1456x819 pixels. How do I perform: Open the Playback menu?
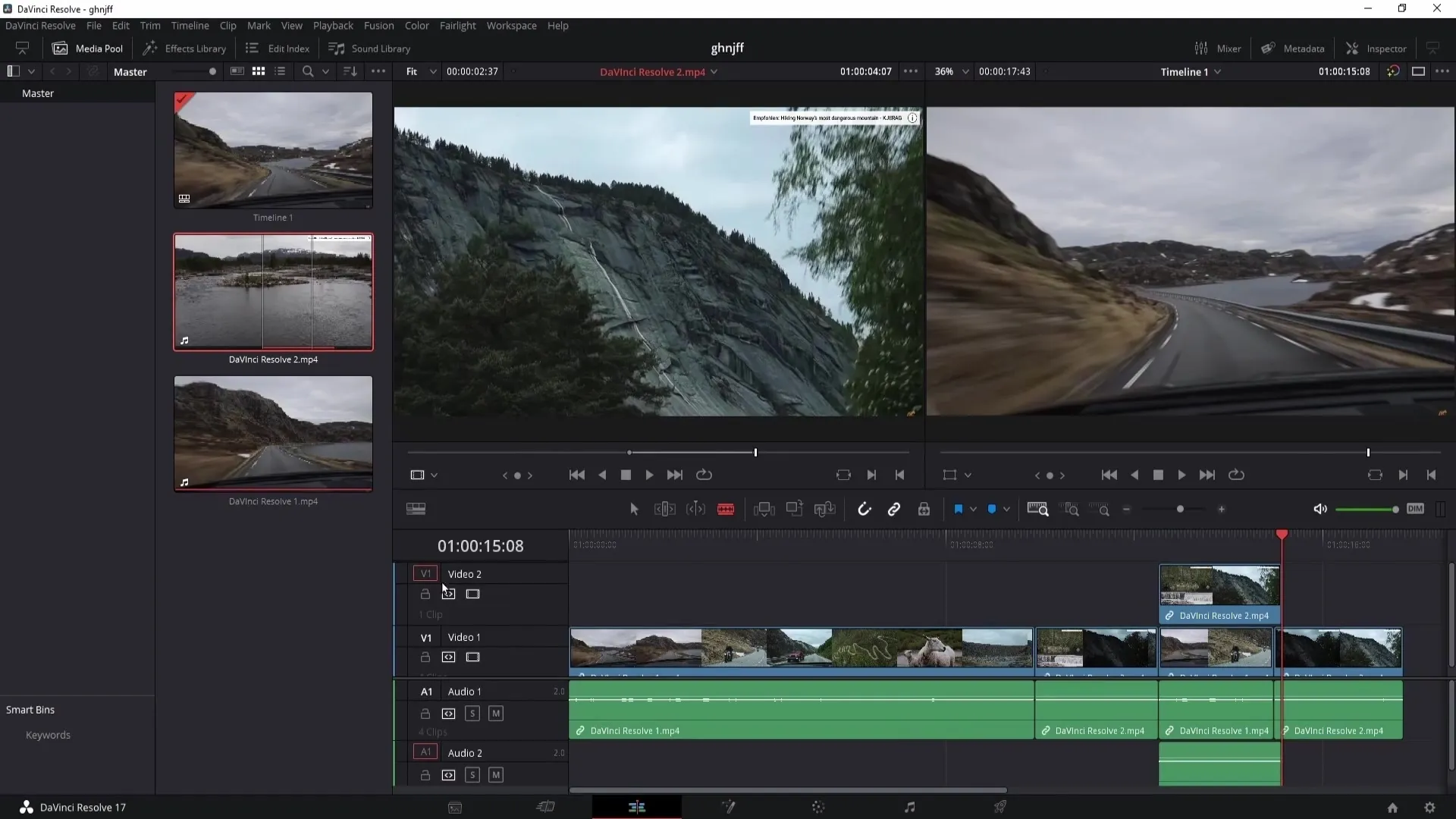333,26
